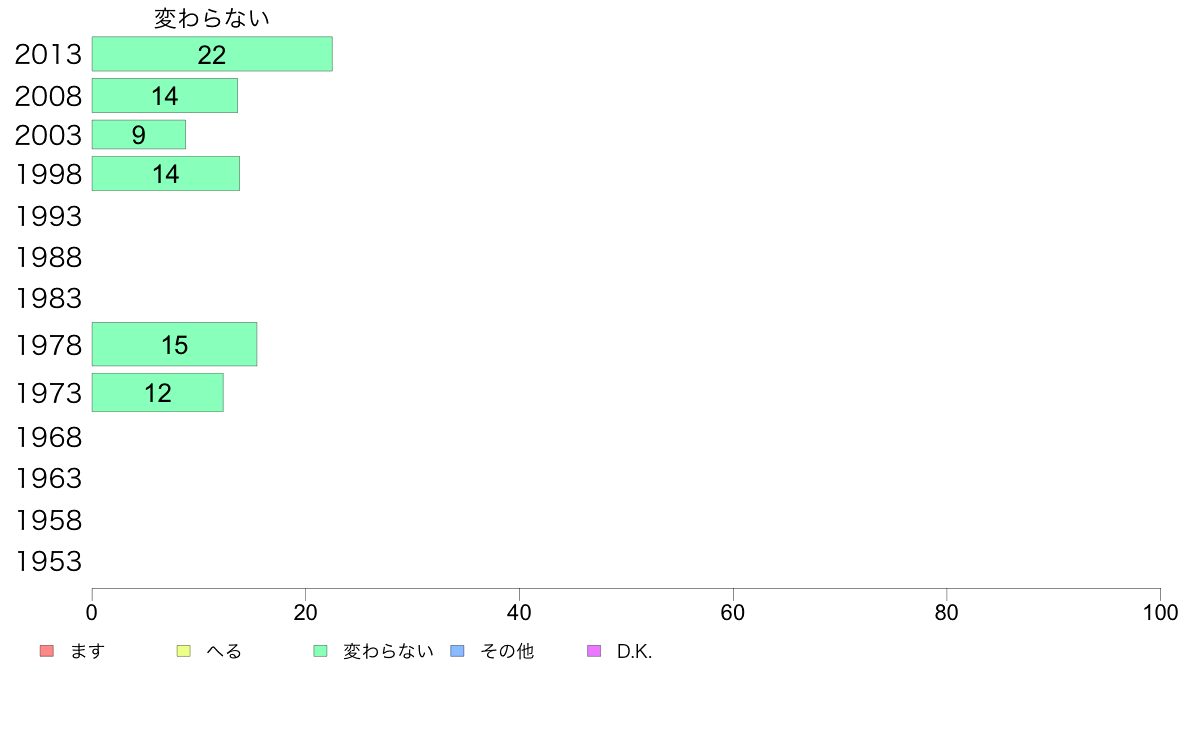Image resolution: width=1188 pixels, height=736 pixels.
Task: Select the 2003 bar showing 9
Action: pyautogui.click(x=139, y=134)
